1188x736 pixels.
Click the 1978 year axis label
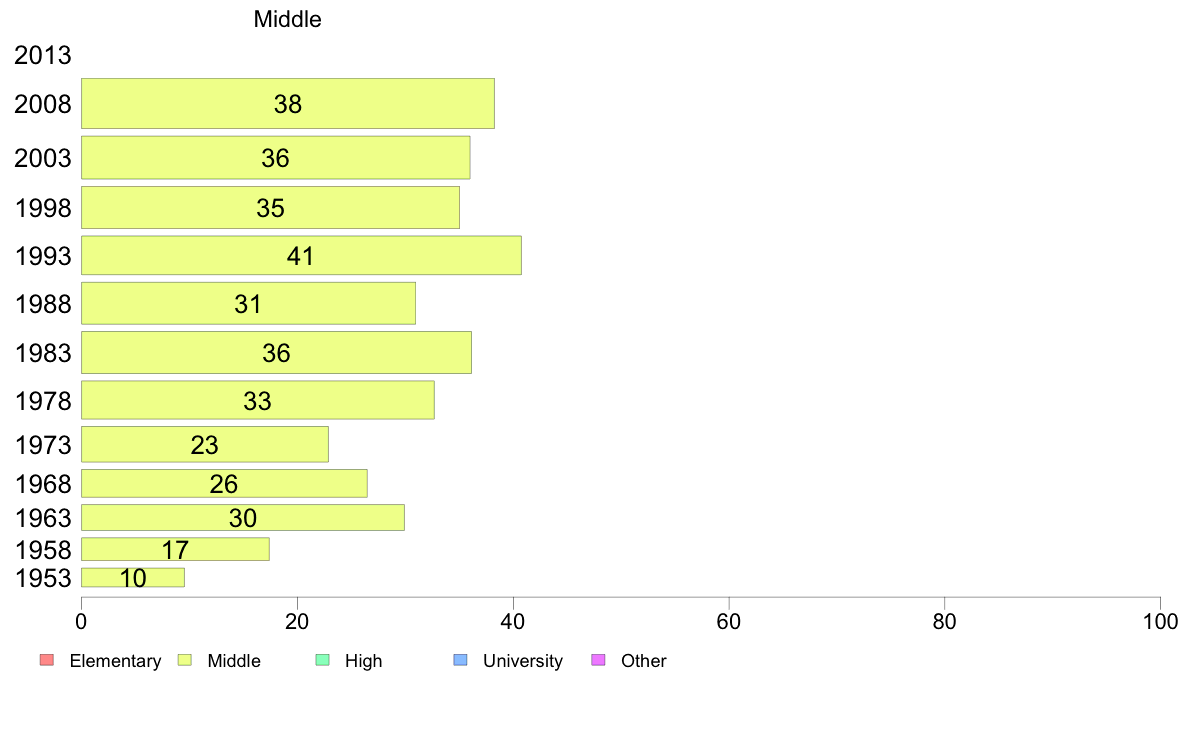point(42,401)
